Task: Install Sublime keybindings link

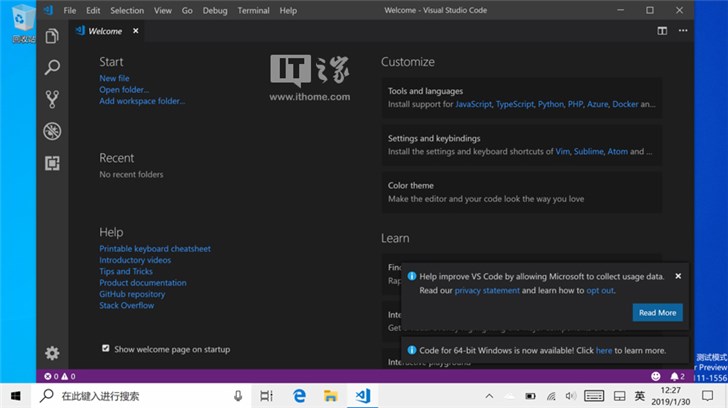Action: (588, 151)
